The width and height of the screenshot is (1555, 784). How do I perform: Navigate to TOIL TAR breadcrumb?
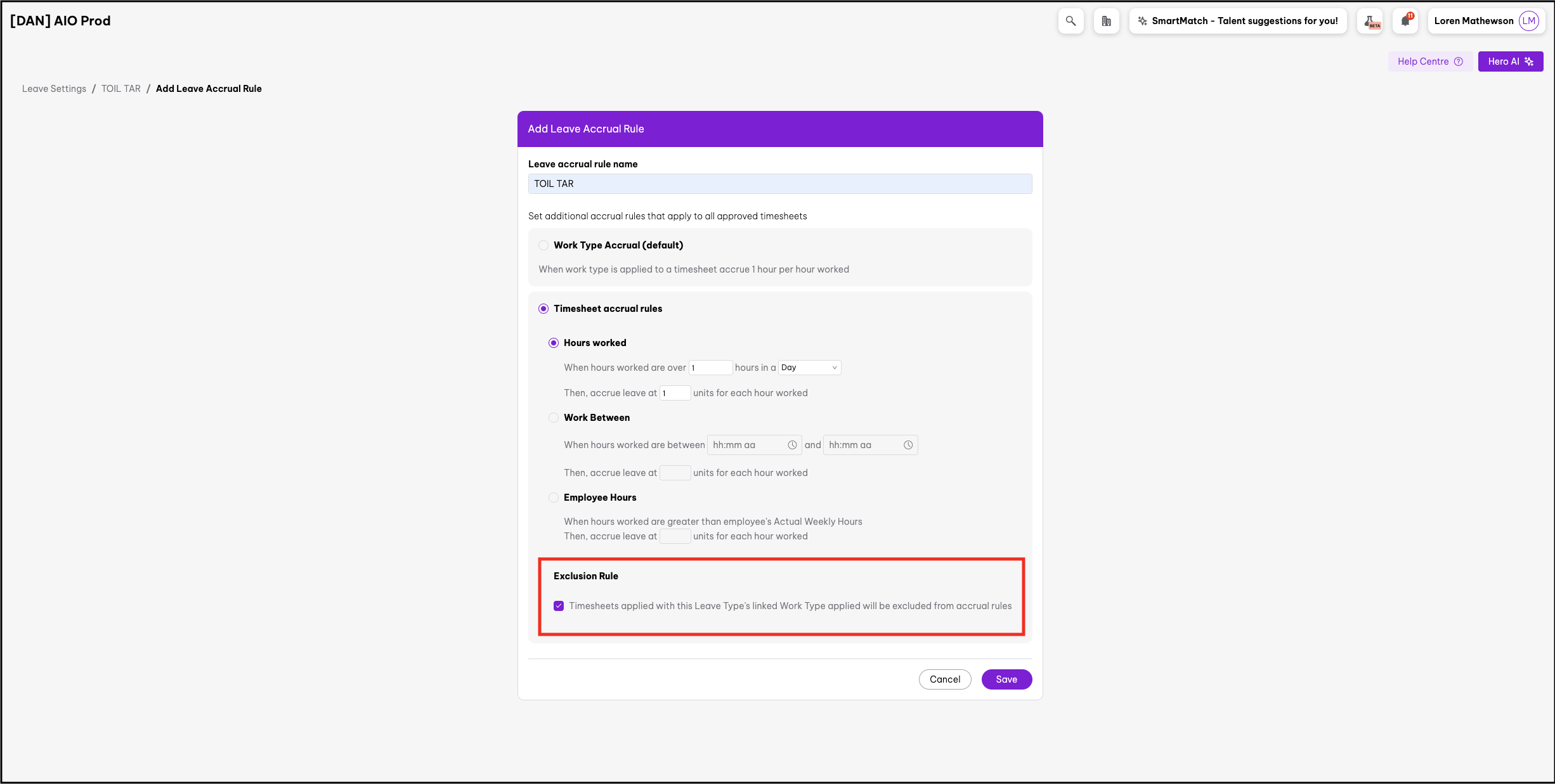120,89
